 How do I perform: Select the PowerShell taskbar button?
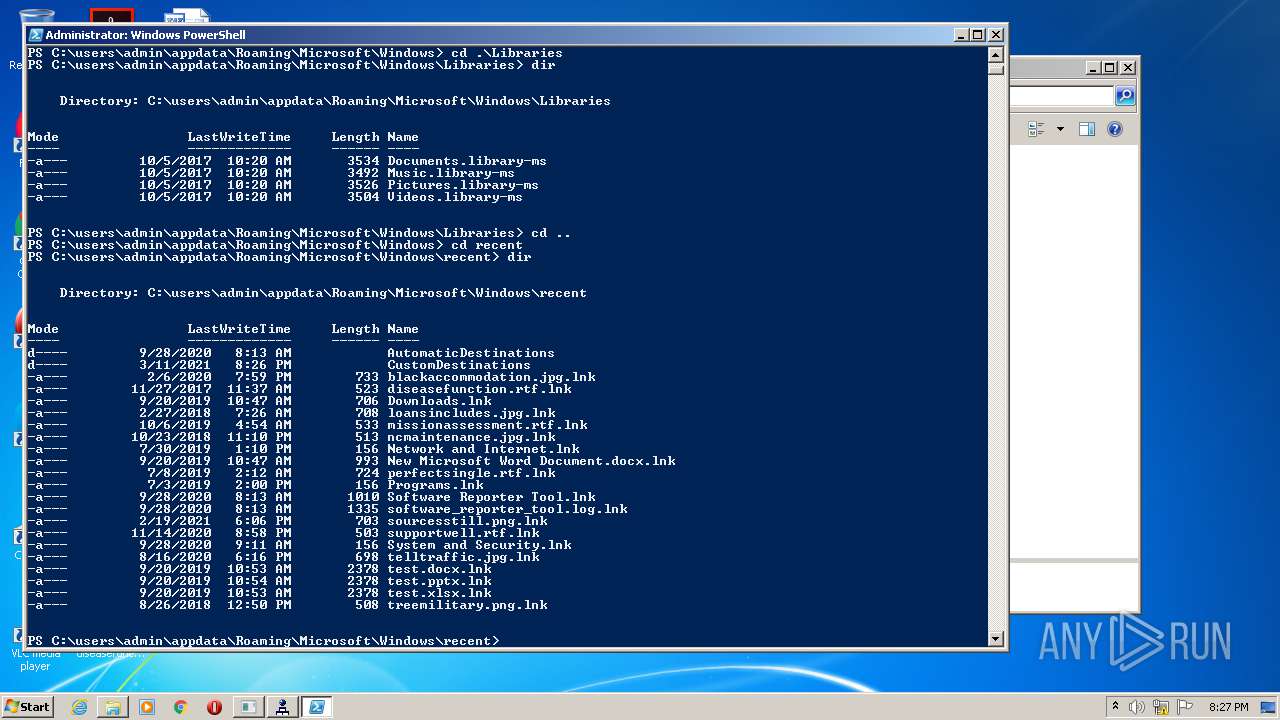(316, 707)
